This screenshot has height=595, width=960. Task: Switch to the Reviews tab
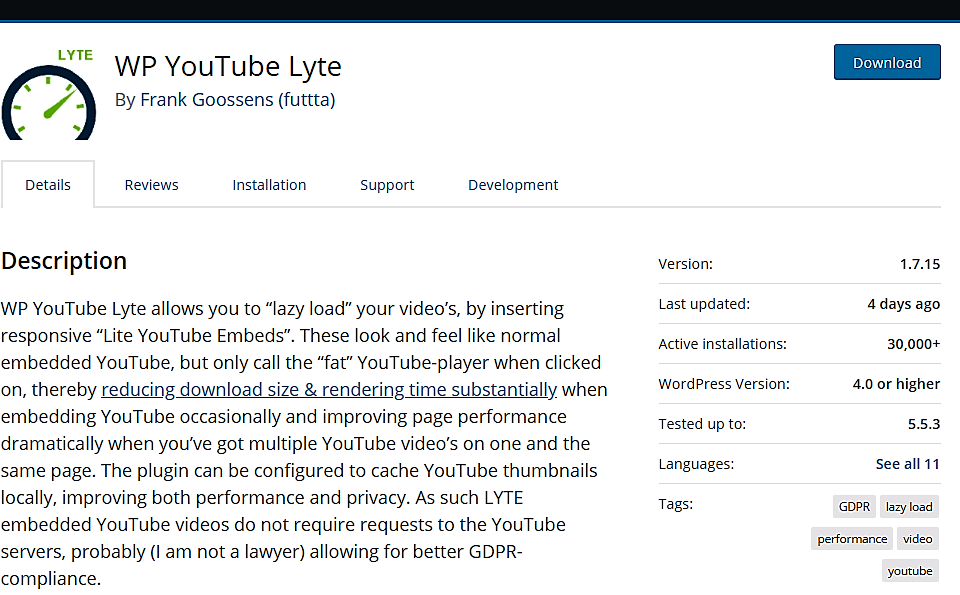tap(151, 185)
